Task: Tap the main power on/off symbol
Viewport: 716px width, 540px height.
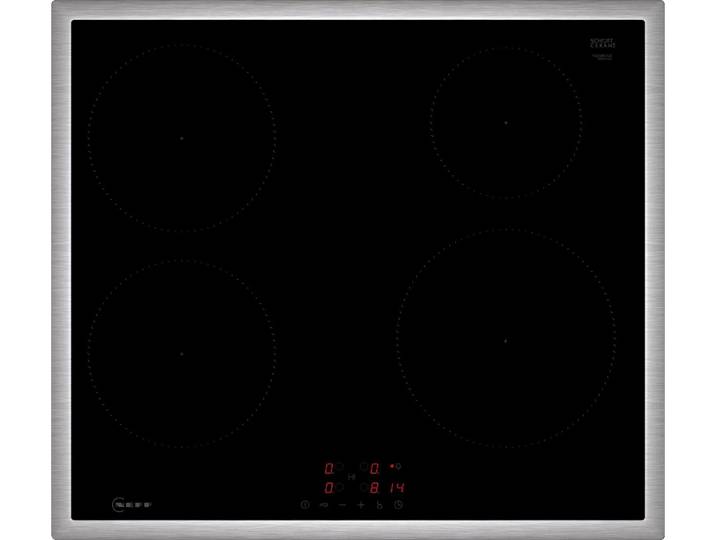Action: coord(305,505)
